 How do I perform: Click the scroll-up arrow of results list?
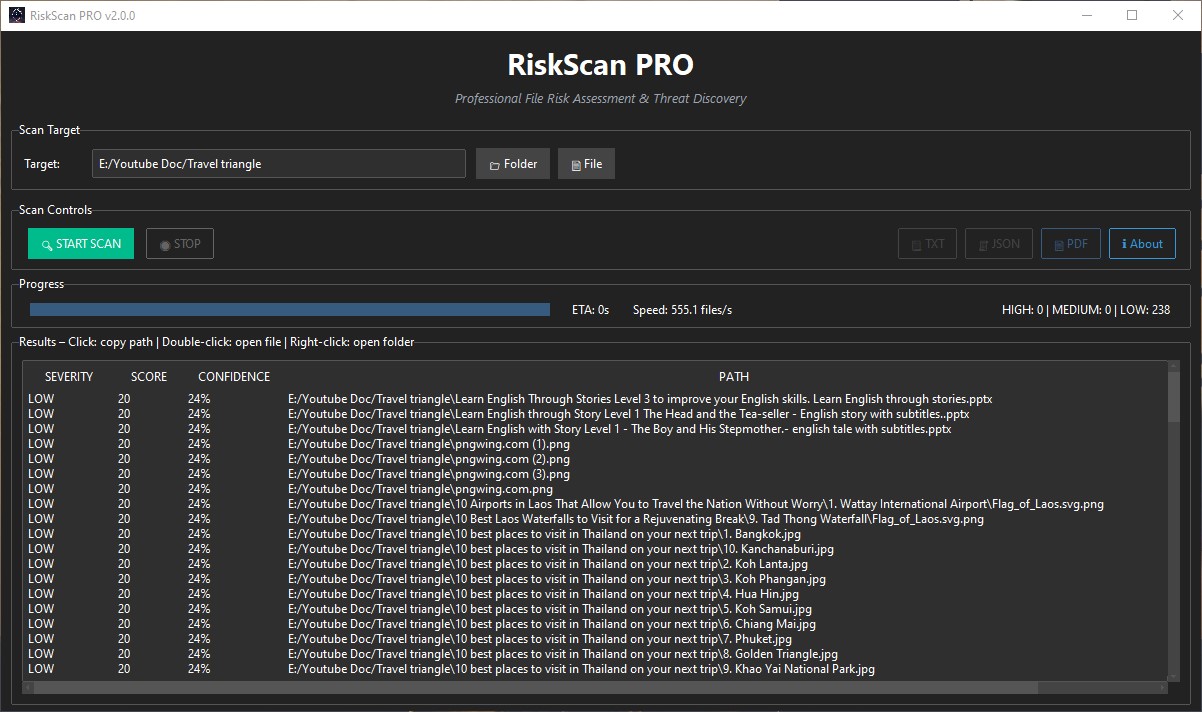coord(1174,367)
